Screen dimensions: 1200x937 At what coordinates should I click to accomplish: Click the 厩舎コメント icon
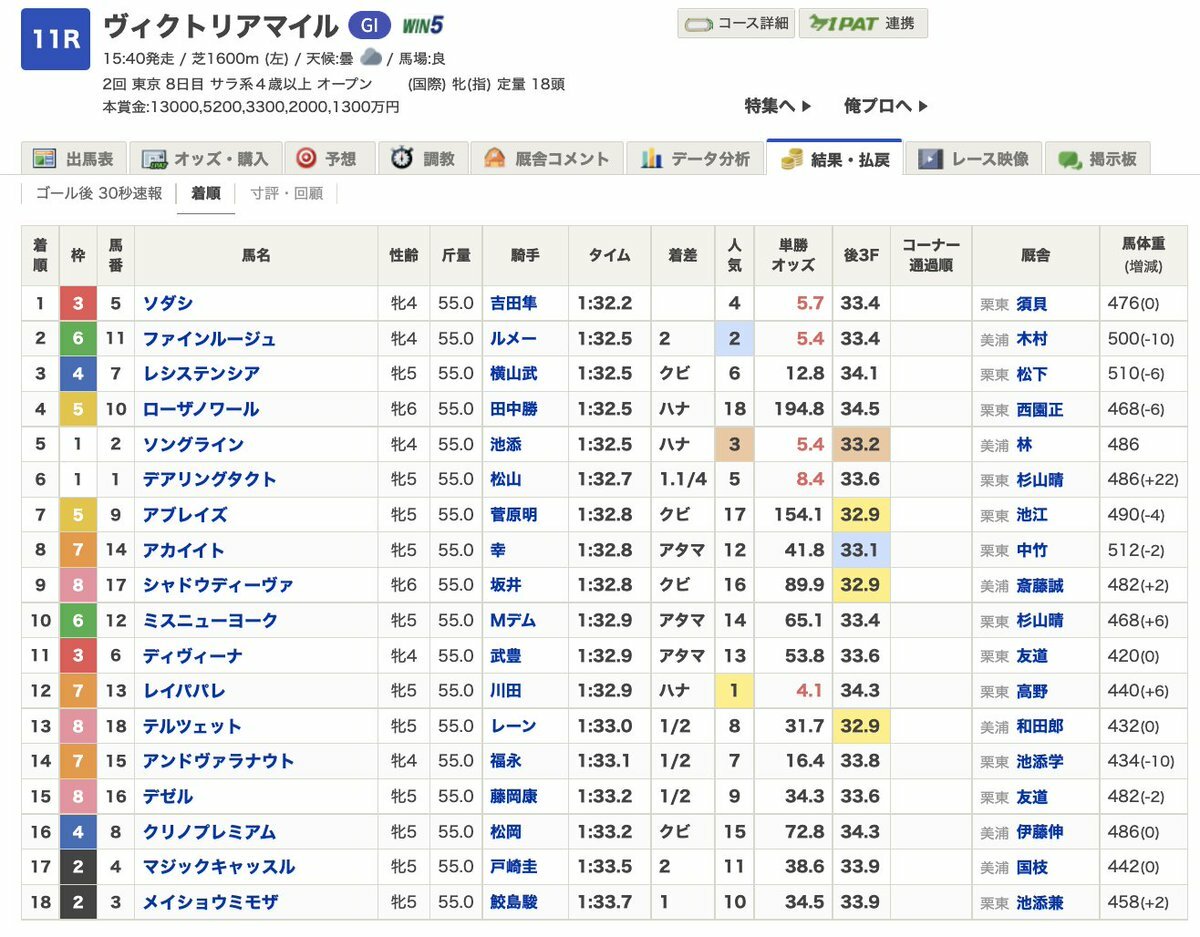(x=494, y=158)
